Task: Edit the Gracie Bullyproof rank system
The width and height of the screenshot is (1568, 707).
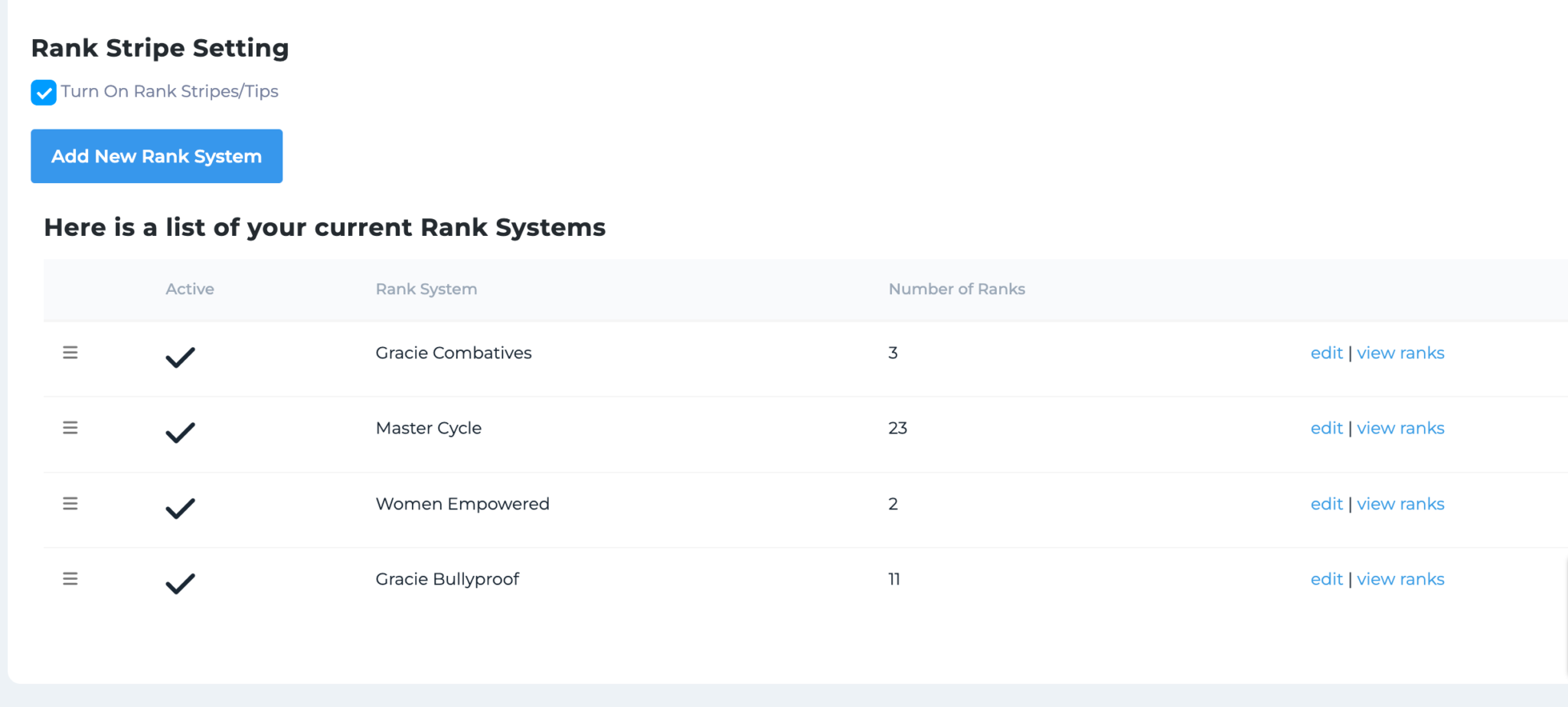Action: click(x=1326, y=579)
